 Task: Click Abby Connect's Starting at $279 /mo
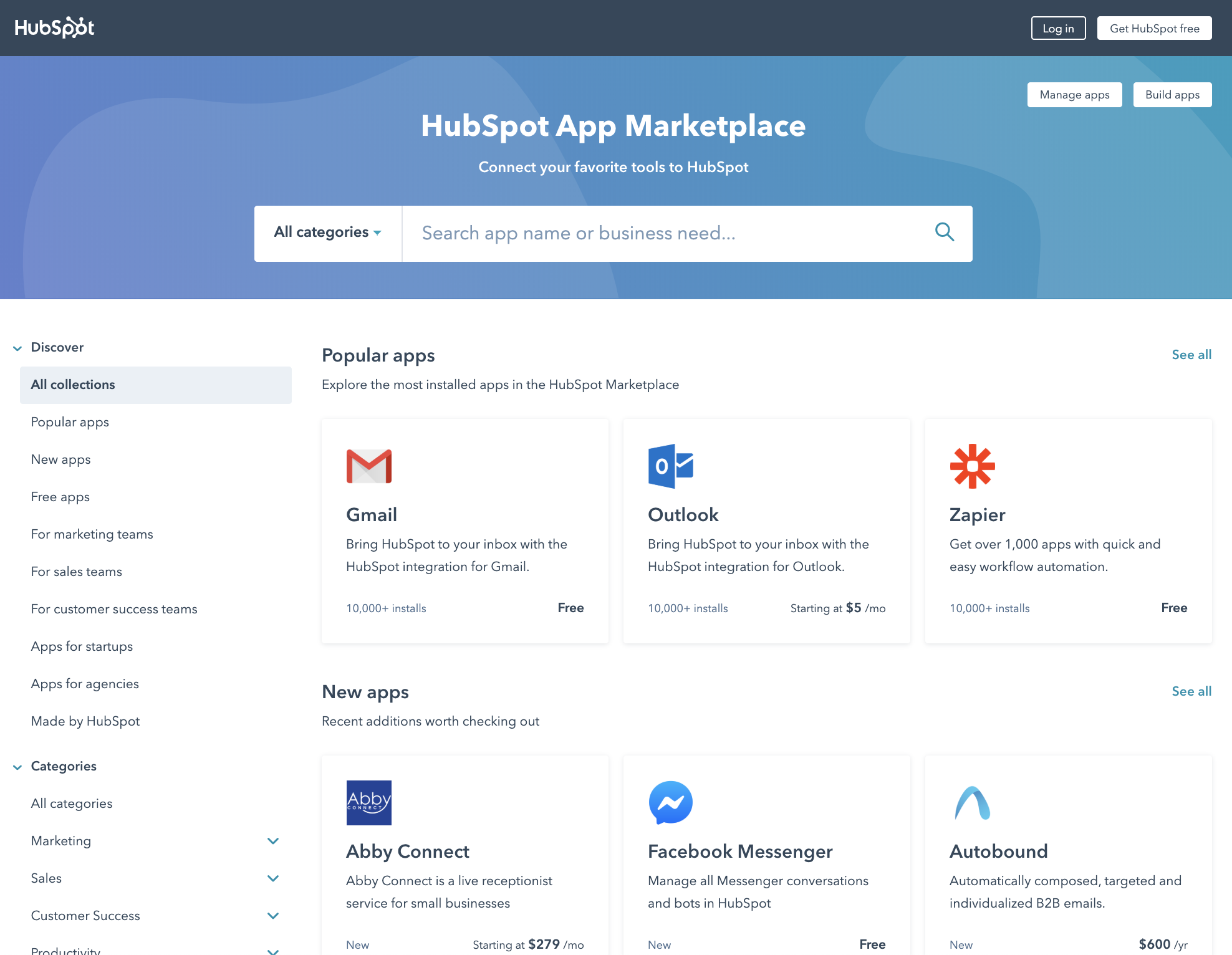click(x=528, y=944)
